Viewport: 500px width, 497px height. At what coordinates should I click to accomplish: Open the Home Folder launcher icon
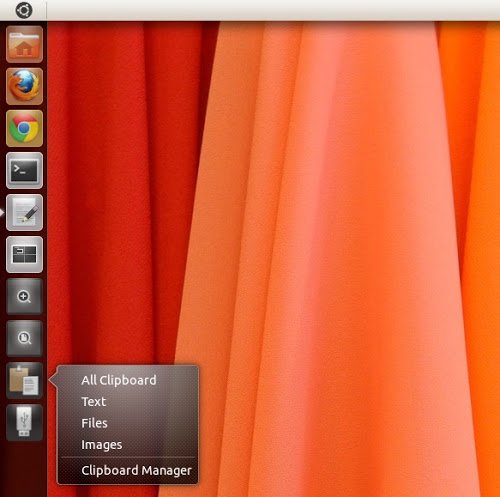[x=24, y=44]
